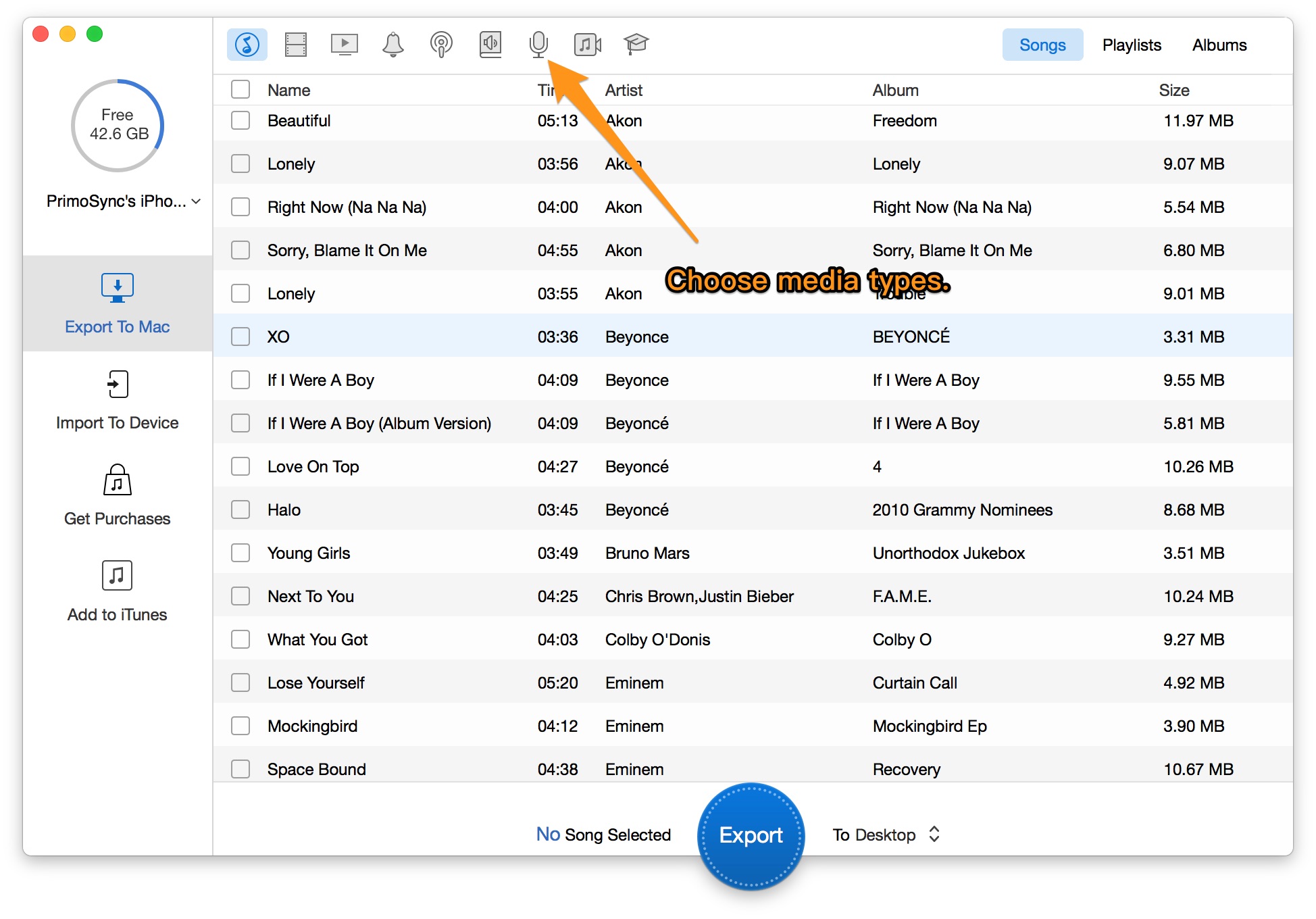Check the box for Space Bound
This screenshot has width=1316, height=919.
241,769
